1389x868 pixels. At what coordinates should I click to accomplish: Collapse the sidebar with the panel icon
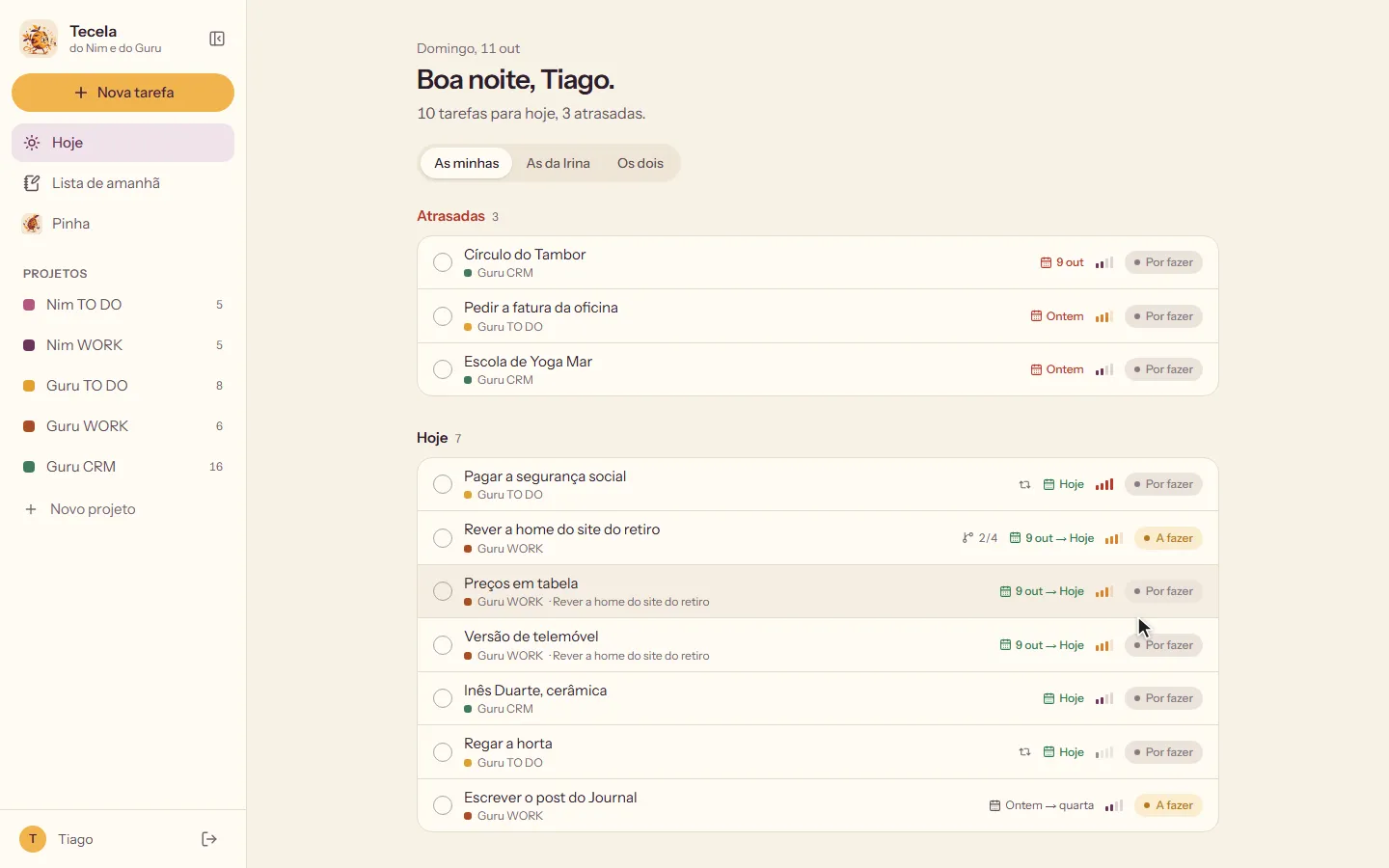pos(217,39)
